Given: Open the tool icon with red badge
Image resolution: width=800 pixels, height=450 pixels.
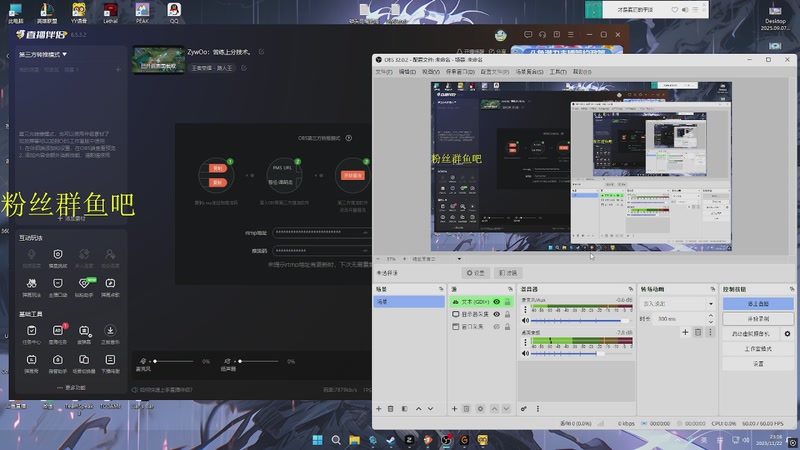Looking at the screenshot, I should click(x=58, y=334).
